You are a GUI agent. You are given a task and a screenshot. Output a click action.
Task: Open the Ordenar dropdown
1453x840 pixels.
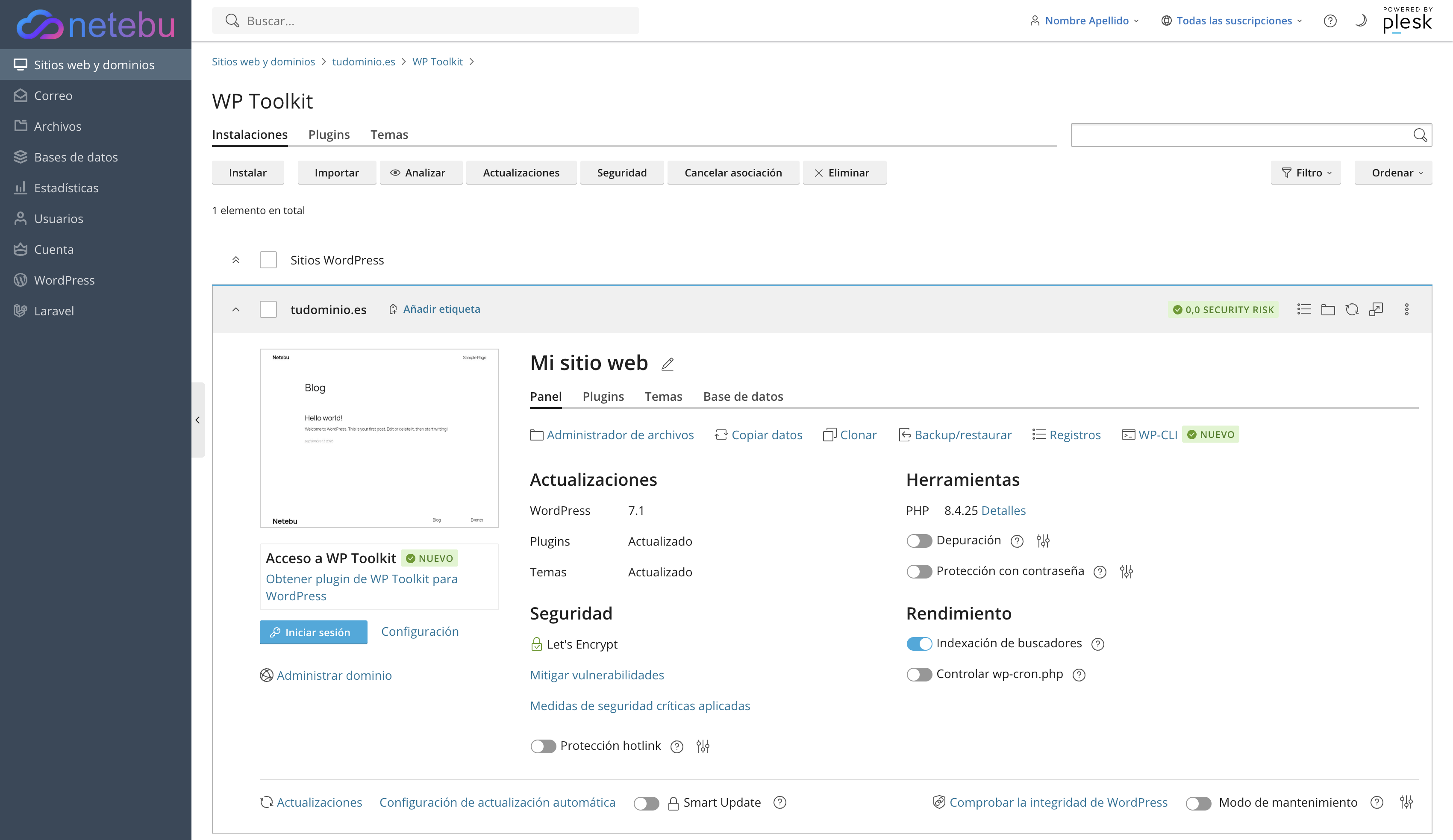1393,172
